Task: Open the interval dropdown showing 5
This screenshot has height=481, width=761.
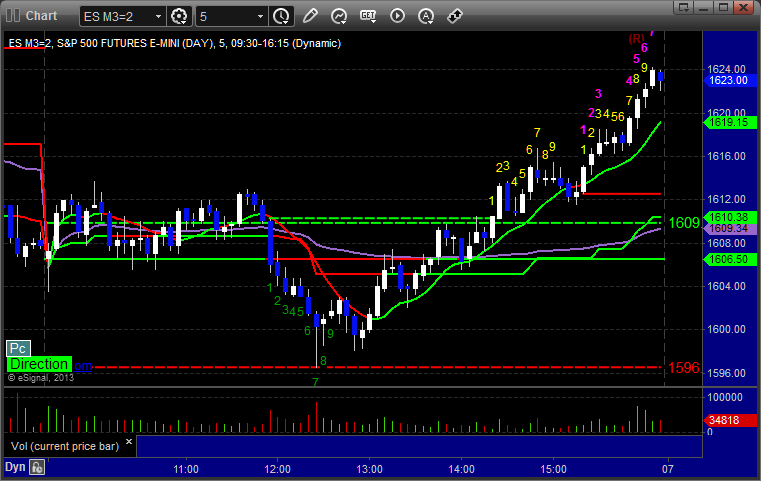Action: click(x=232, y=17)
